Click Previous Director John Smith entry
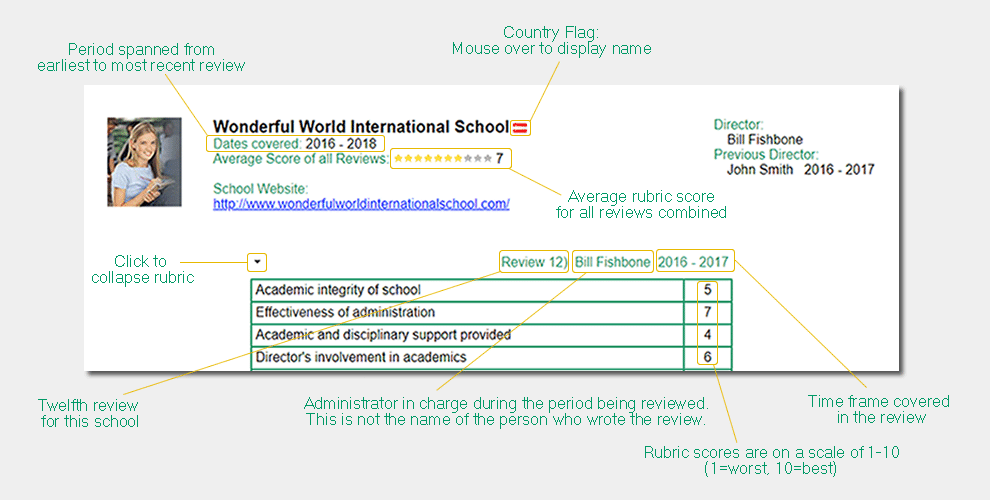Viewport: 990px width, 500px height. point(760,170)
